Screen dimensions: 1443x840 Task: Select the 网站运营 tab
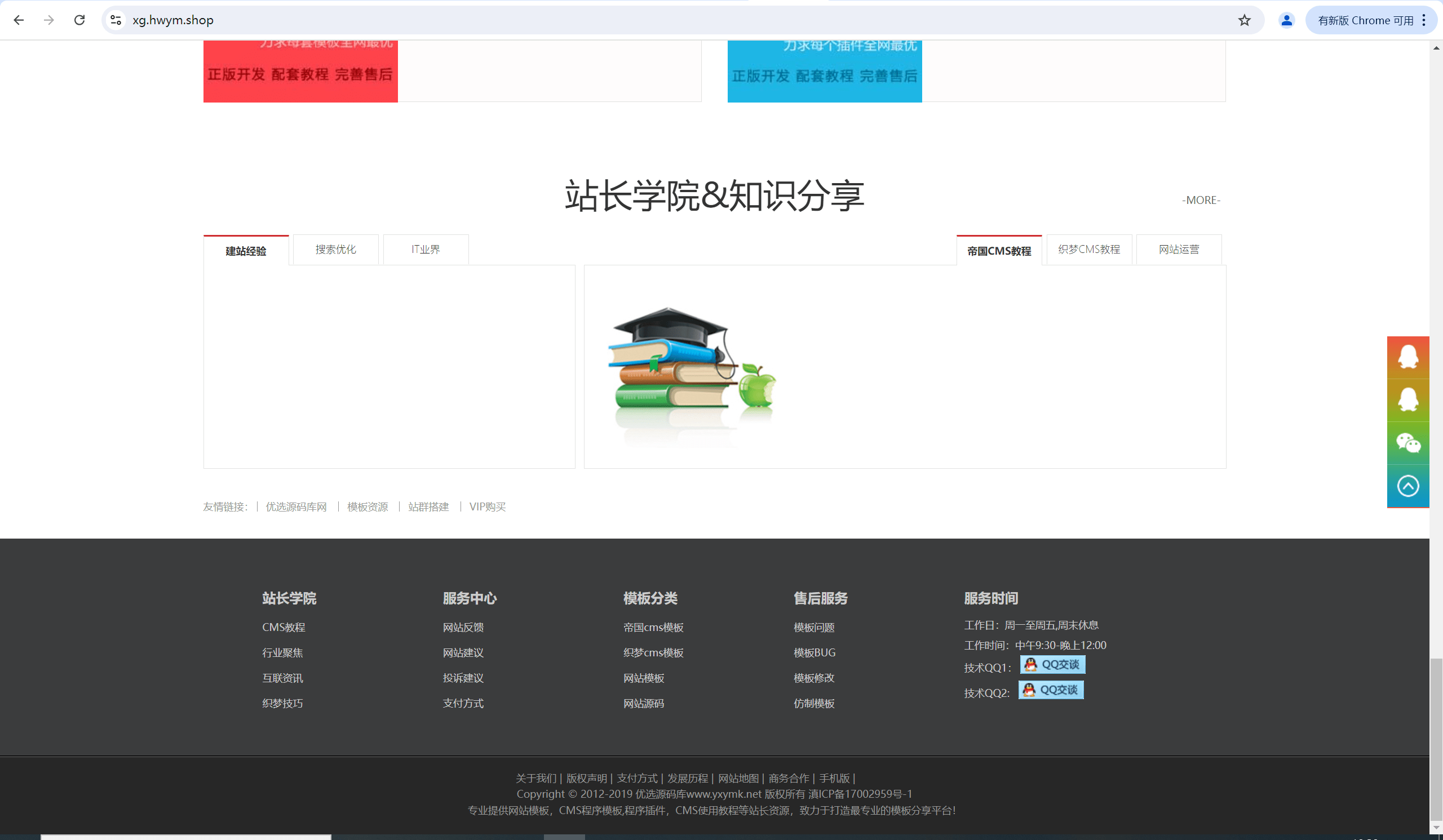click(1179, 250)
